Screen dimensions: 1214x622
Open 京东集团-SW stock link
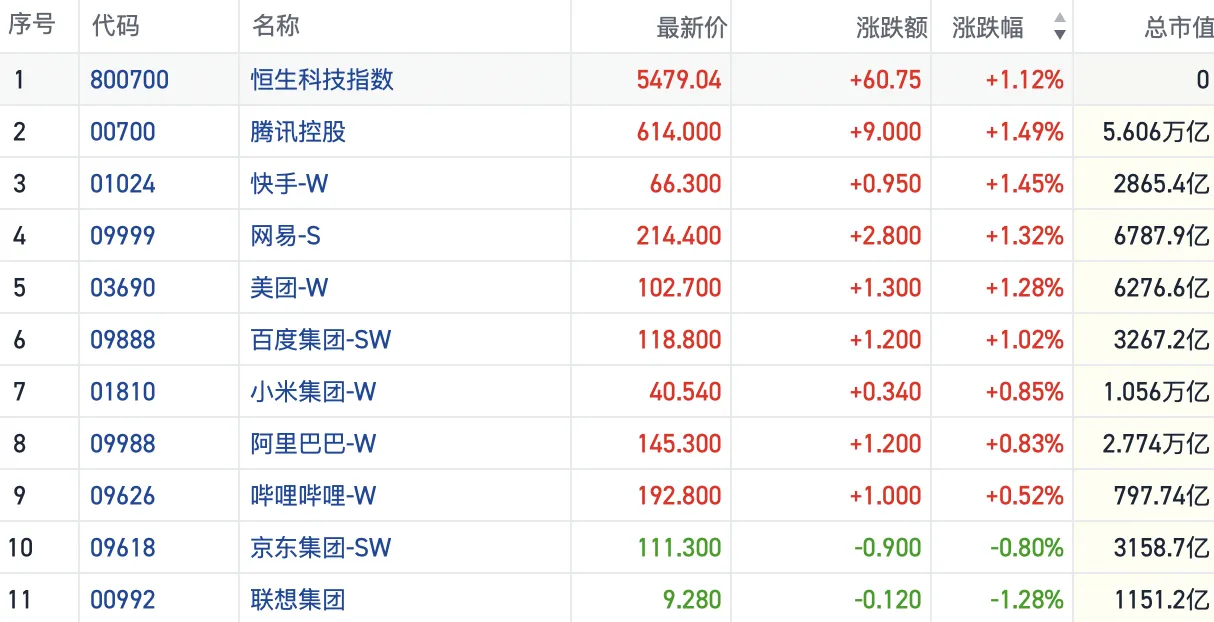coord(320,548)
